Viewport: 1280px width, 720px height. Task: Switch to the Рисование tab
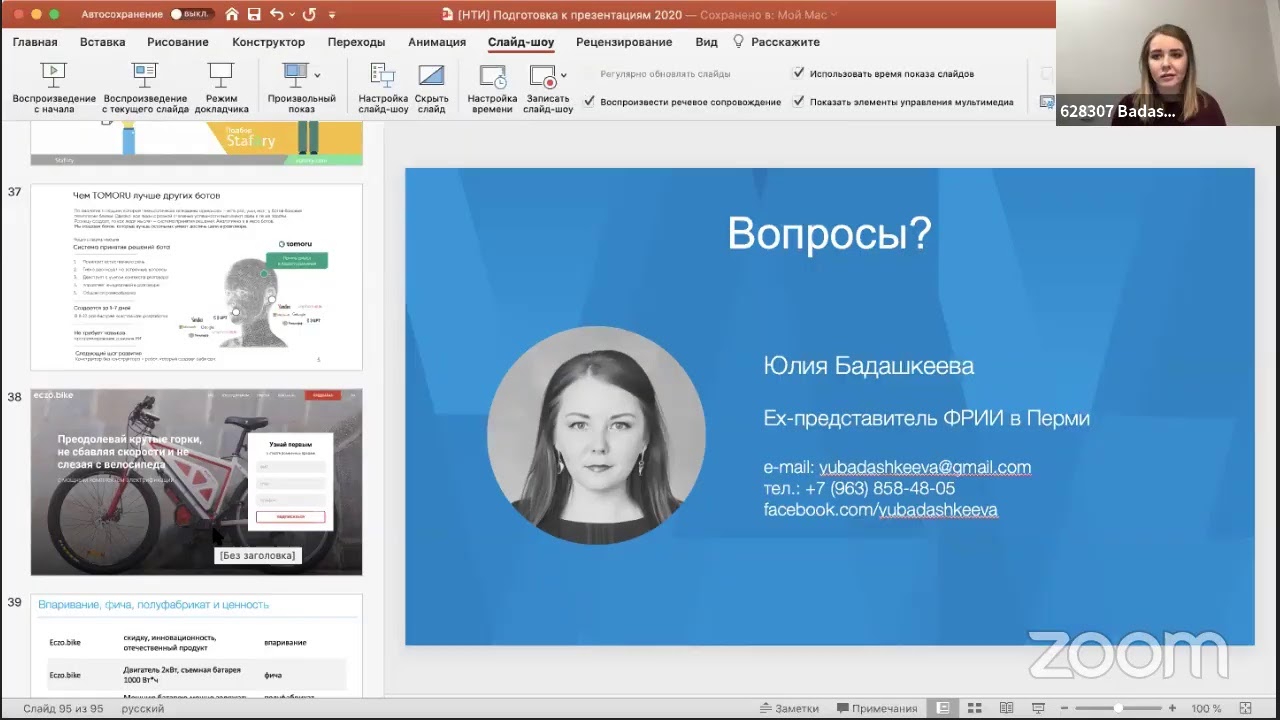[x=178, y=42]
